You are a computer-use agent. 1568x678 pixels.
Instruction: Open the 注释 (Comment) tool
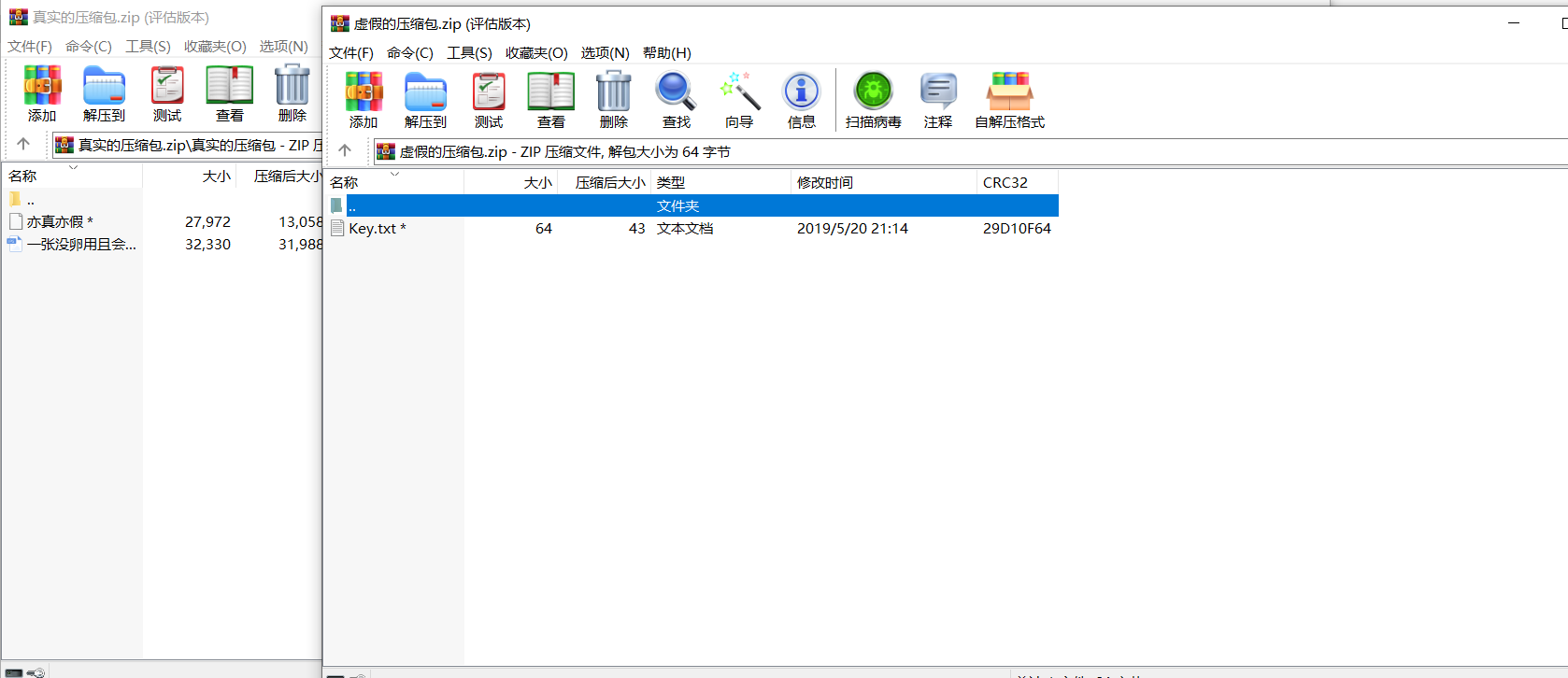tap(937, 99)
